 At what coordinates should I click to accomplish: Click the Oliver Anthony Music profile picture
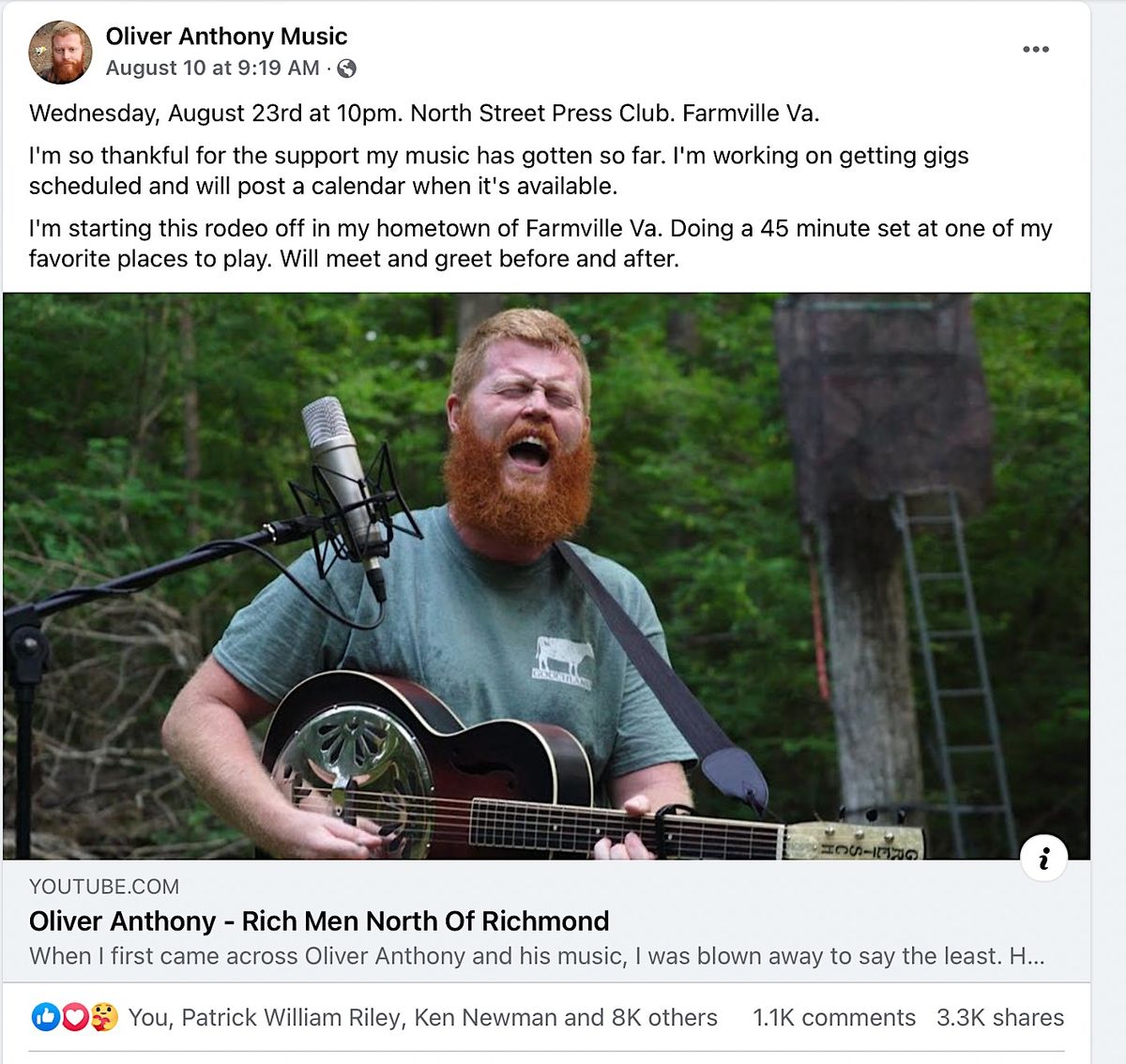[x=61, y=53]
